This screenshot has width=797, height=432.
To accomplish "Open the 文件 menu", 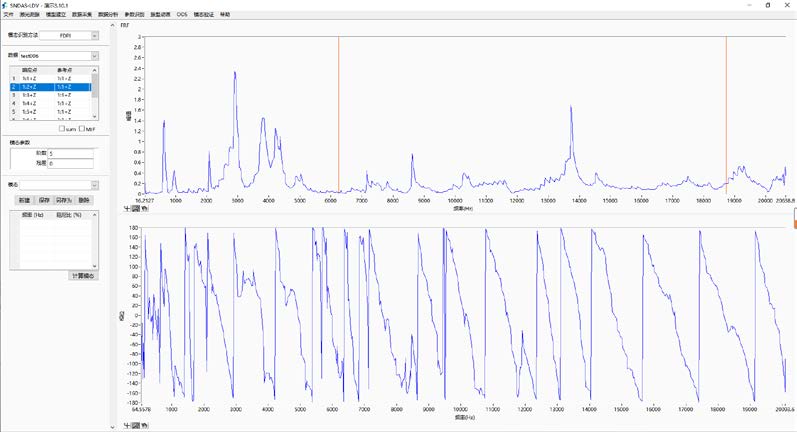I will pos(9,15).
